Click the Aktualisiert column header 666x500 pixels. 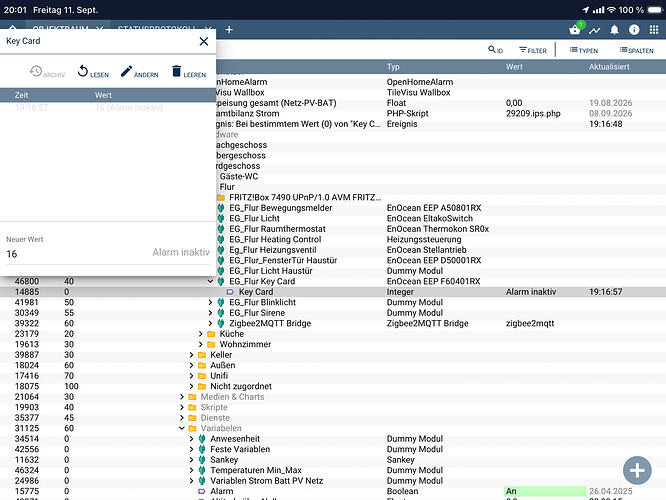[x=609, y=67]
